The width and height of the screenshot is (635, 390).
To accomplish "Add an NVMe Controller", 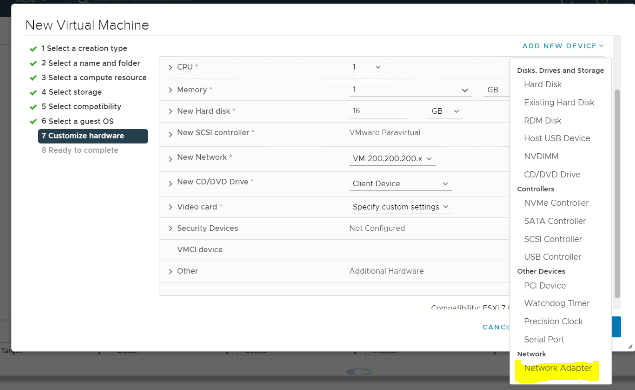I will coord(556,203).
